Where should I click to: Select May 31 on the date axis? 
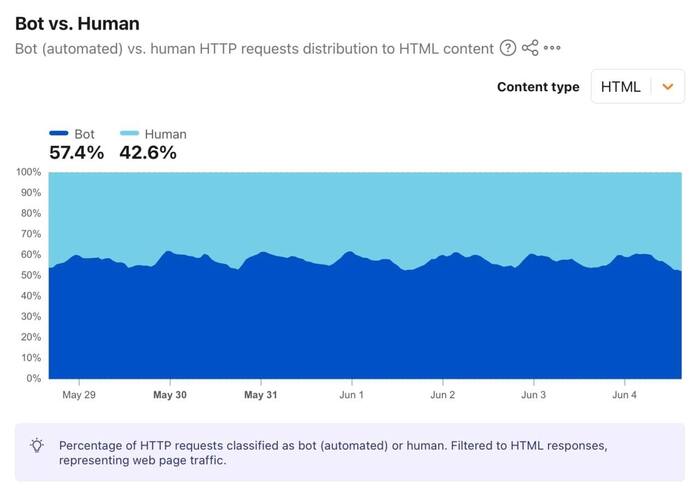tap(261, 395)
